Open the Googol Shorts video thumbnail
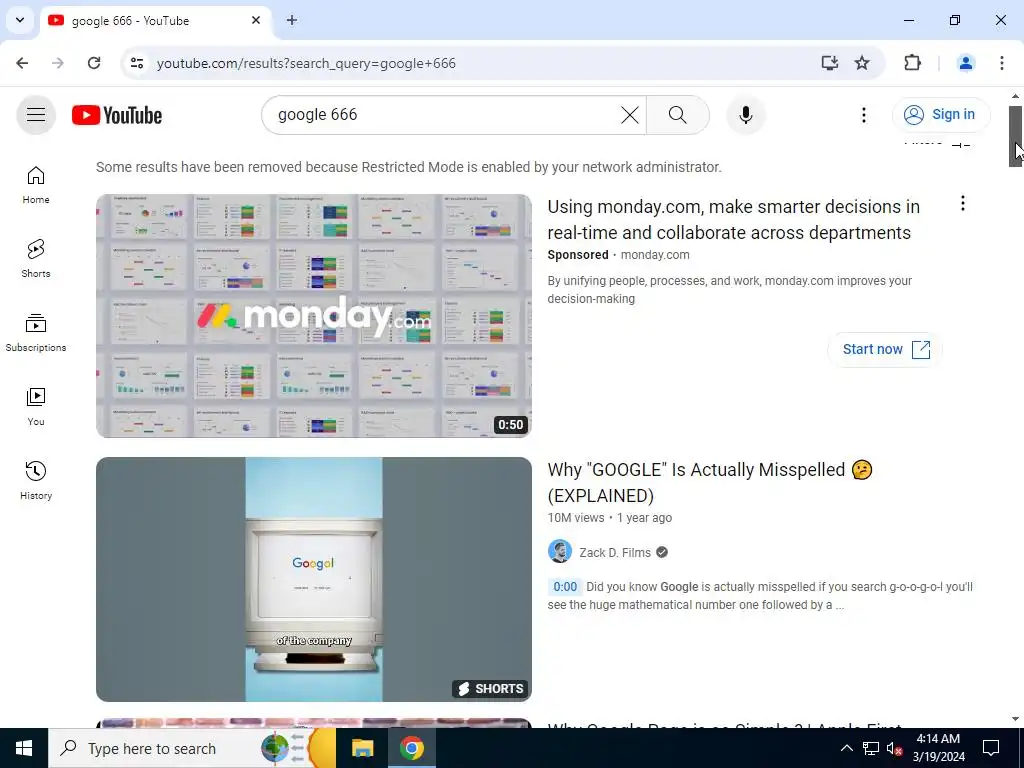This screenshot has height=768, width=1024. [x=314, y=579]
